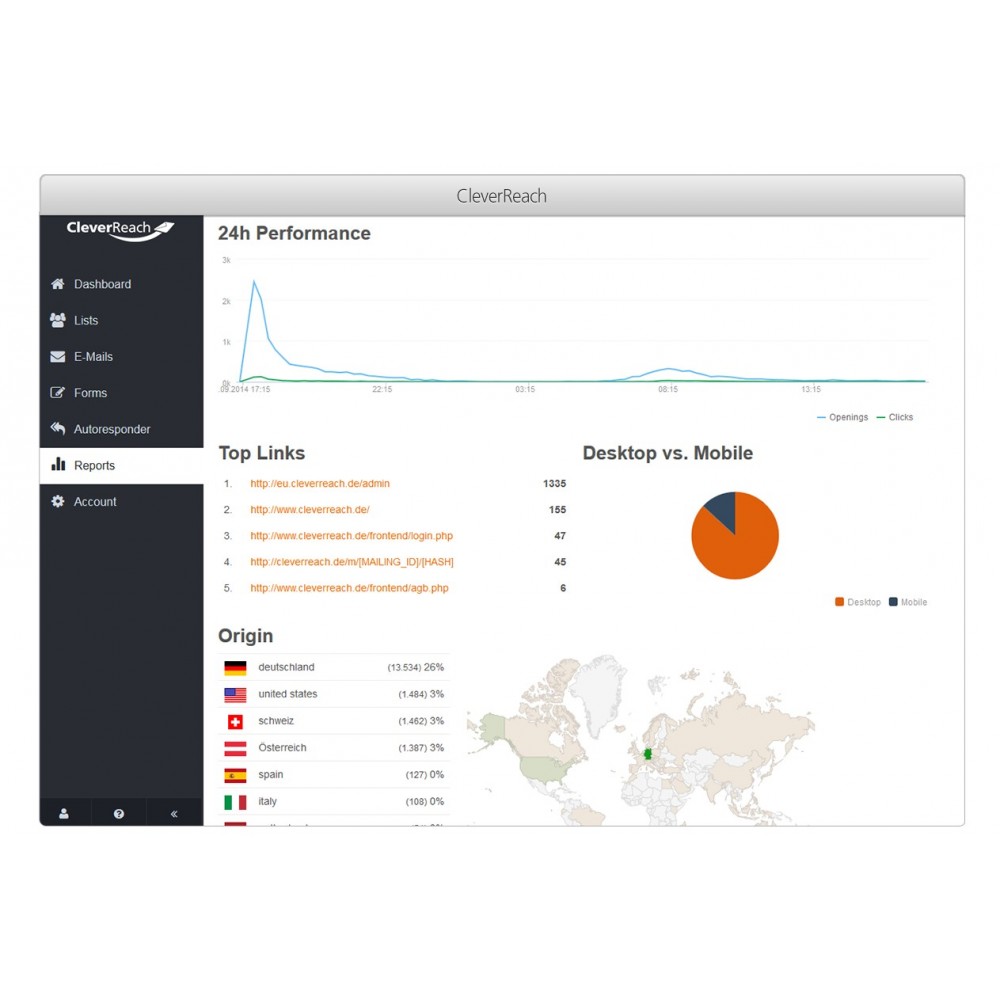Screen dimensions: 1000x1000
Task: Click the united states country name
Action: pyautogui.click(x=288, y=694)
